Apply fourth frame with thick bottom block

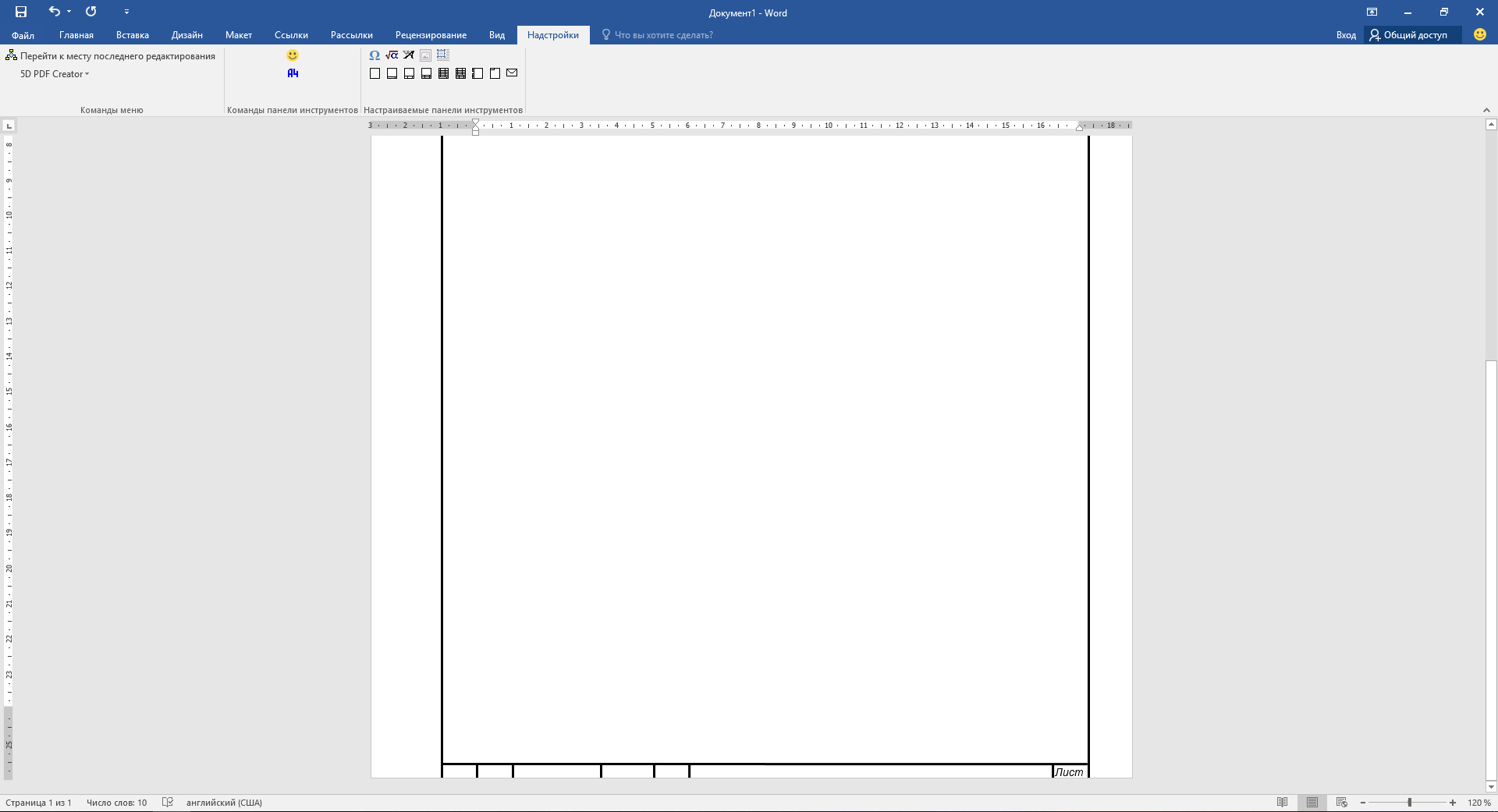426,73
